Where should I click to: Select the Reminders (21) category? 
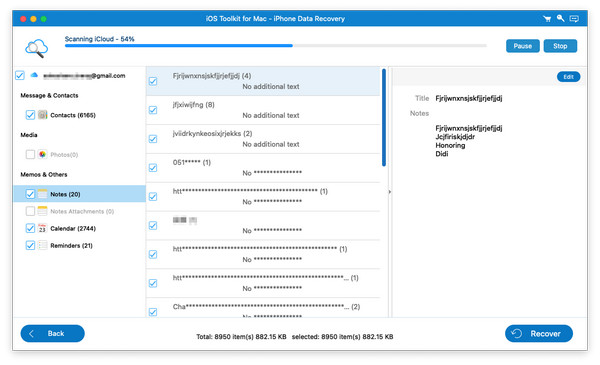(71, 245)
